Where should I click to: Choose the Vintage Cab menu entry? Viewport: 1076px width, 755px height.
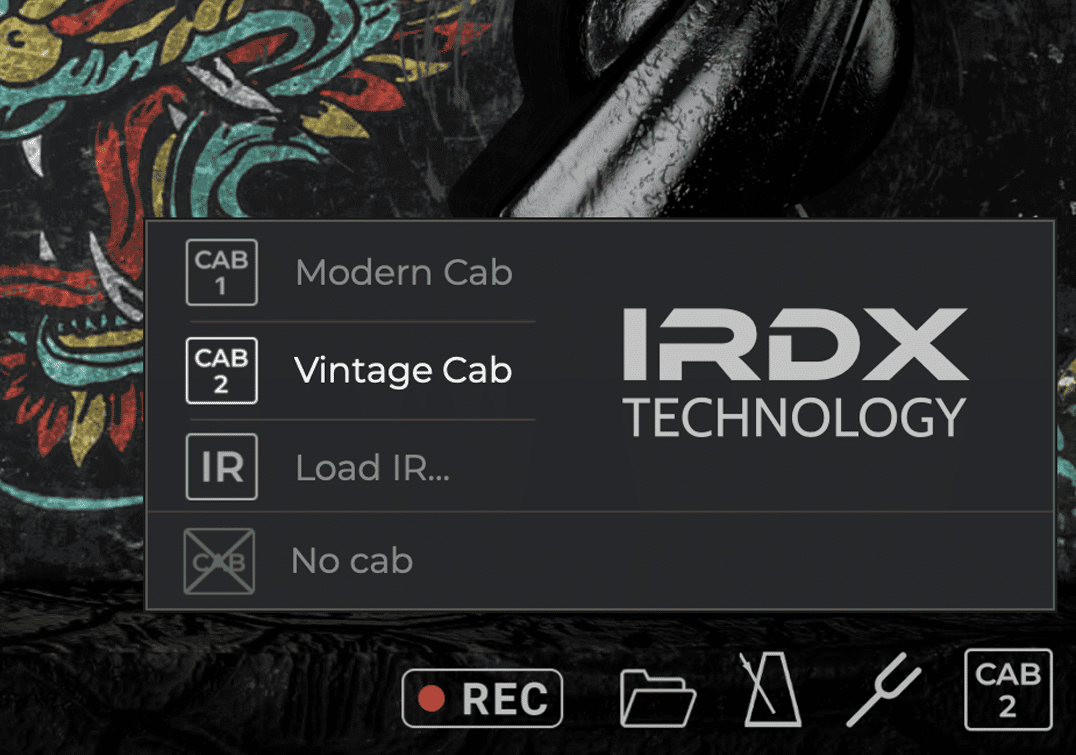point(404,370)
